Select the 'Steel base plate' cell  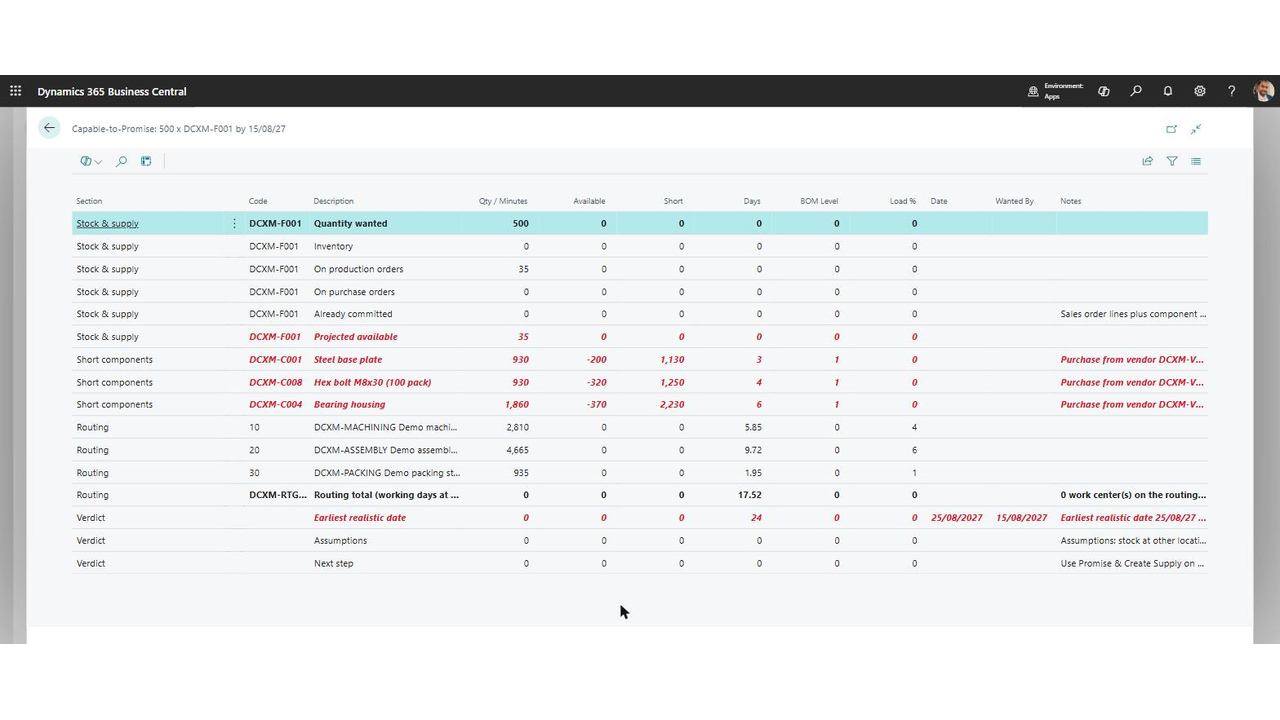[x=348, y=359]
